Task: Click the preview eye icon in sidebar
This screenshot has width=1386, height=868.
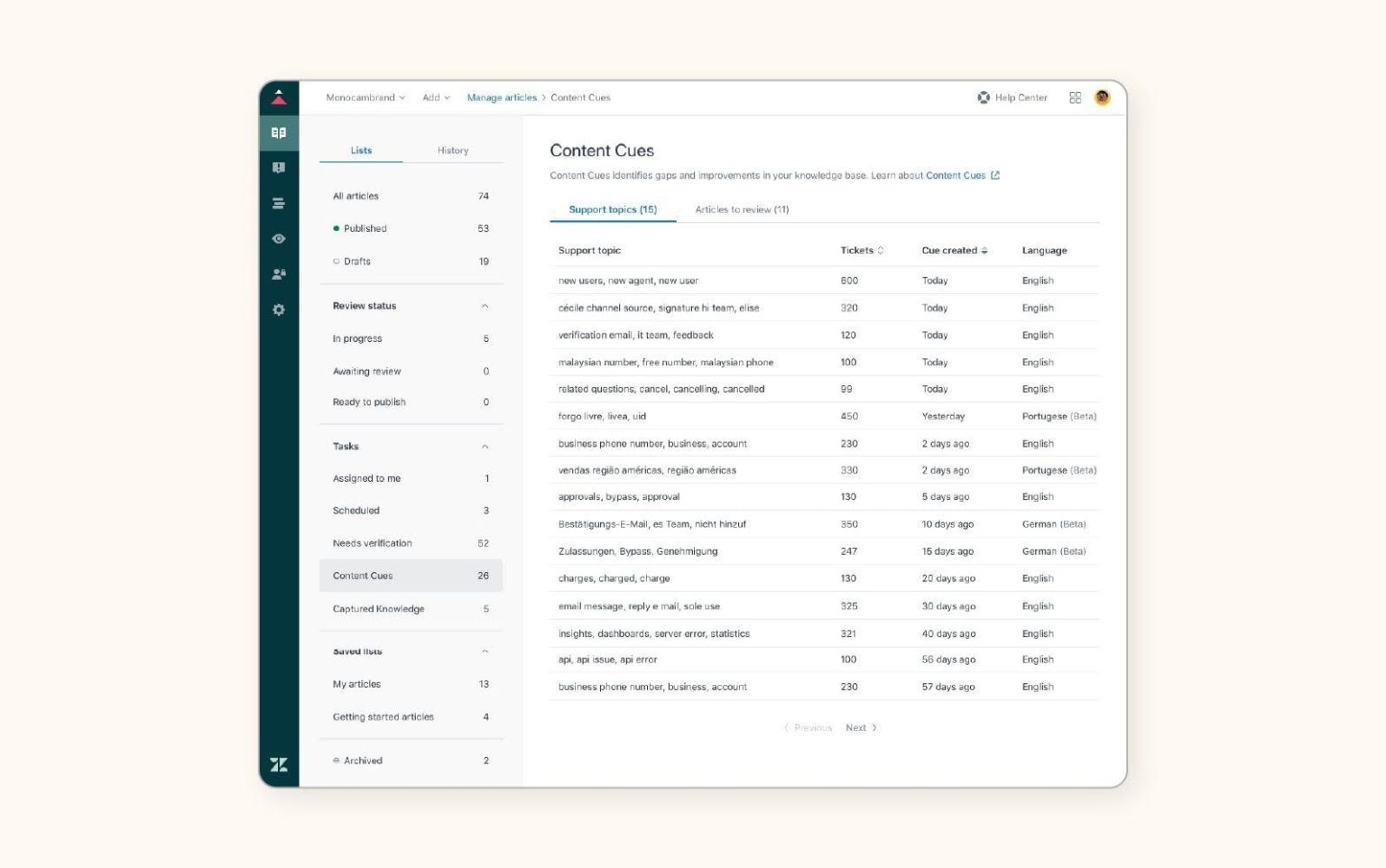Action: [x=279, y=238]
